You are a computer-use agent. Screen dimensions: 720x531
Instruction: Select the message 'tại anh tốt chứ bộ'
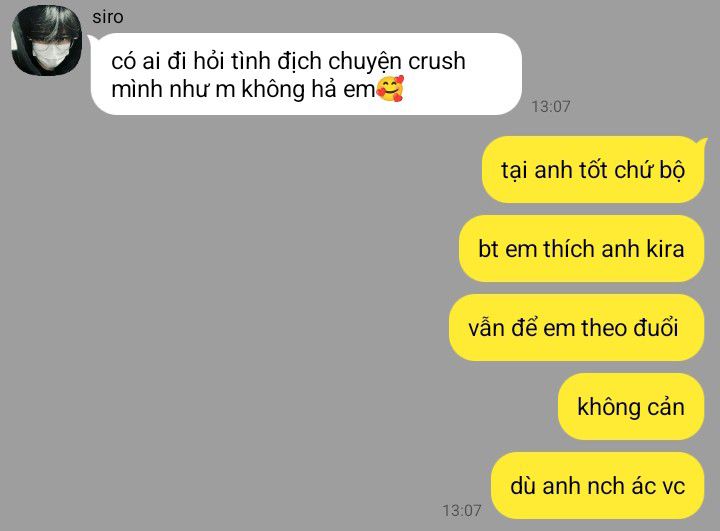click(x=593, y=169)
